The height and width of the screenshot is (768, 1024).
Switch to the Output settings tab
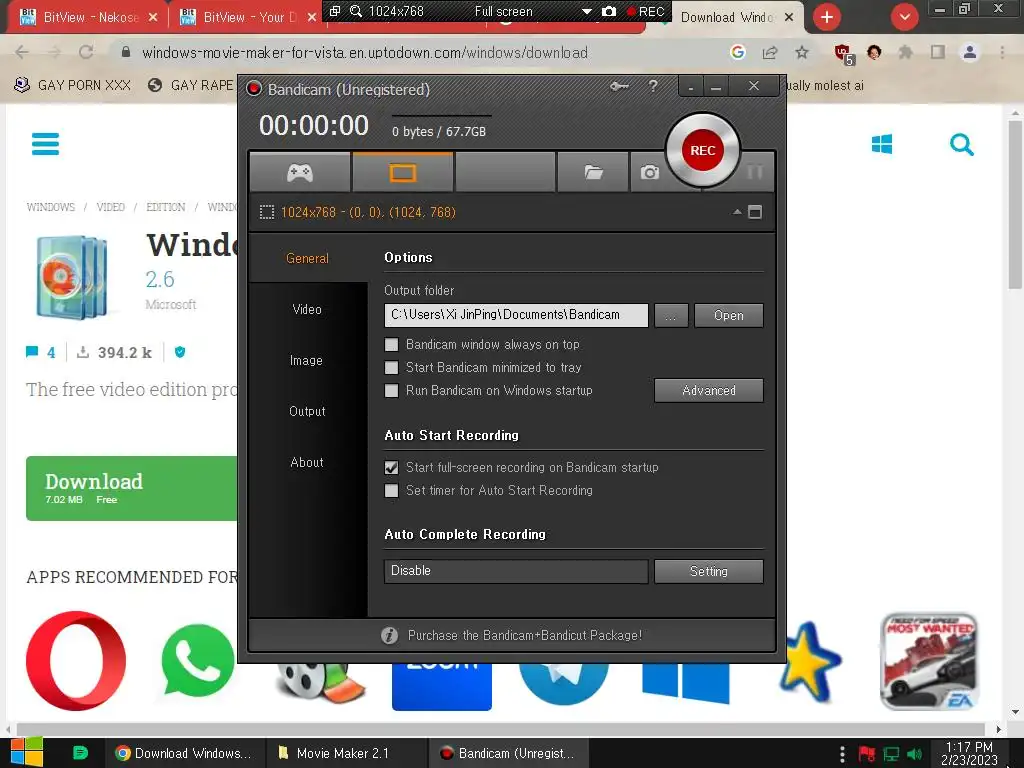point(308,411)
